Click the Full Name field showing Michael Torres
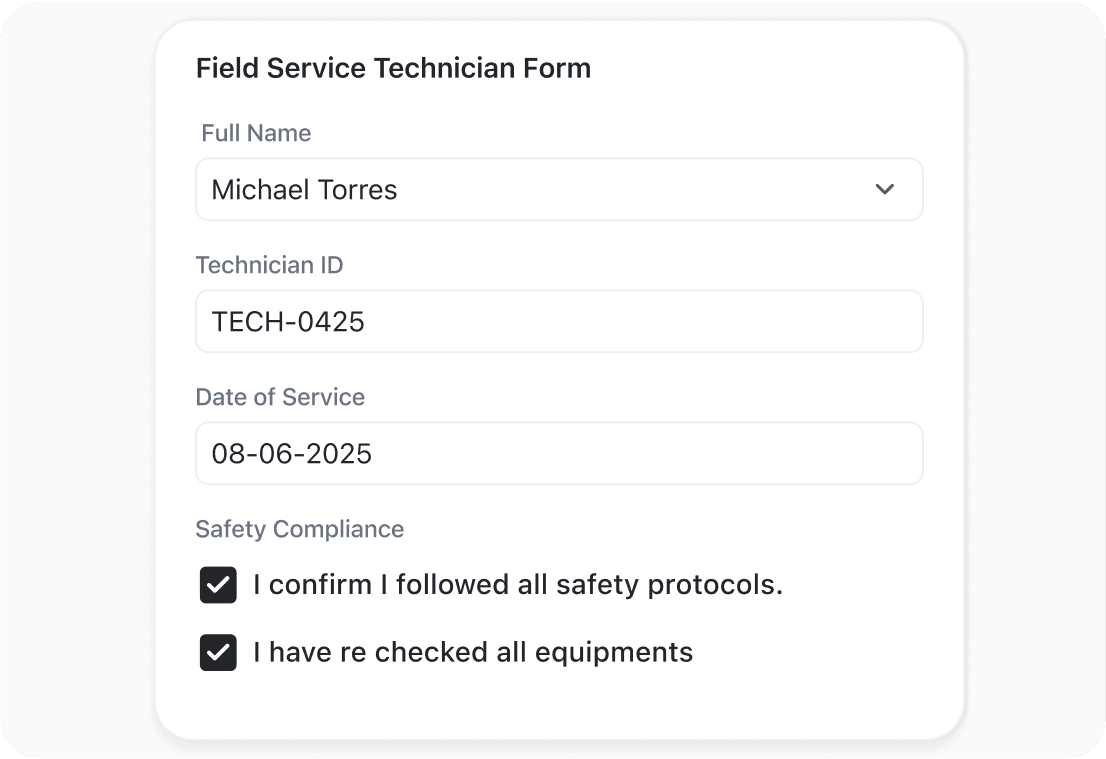1106x759 pixels. tap(559, 189)
